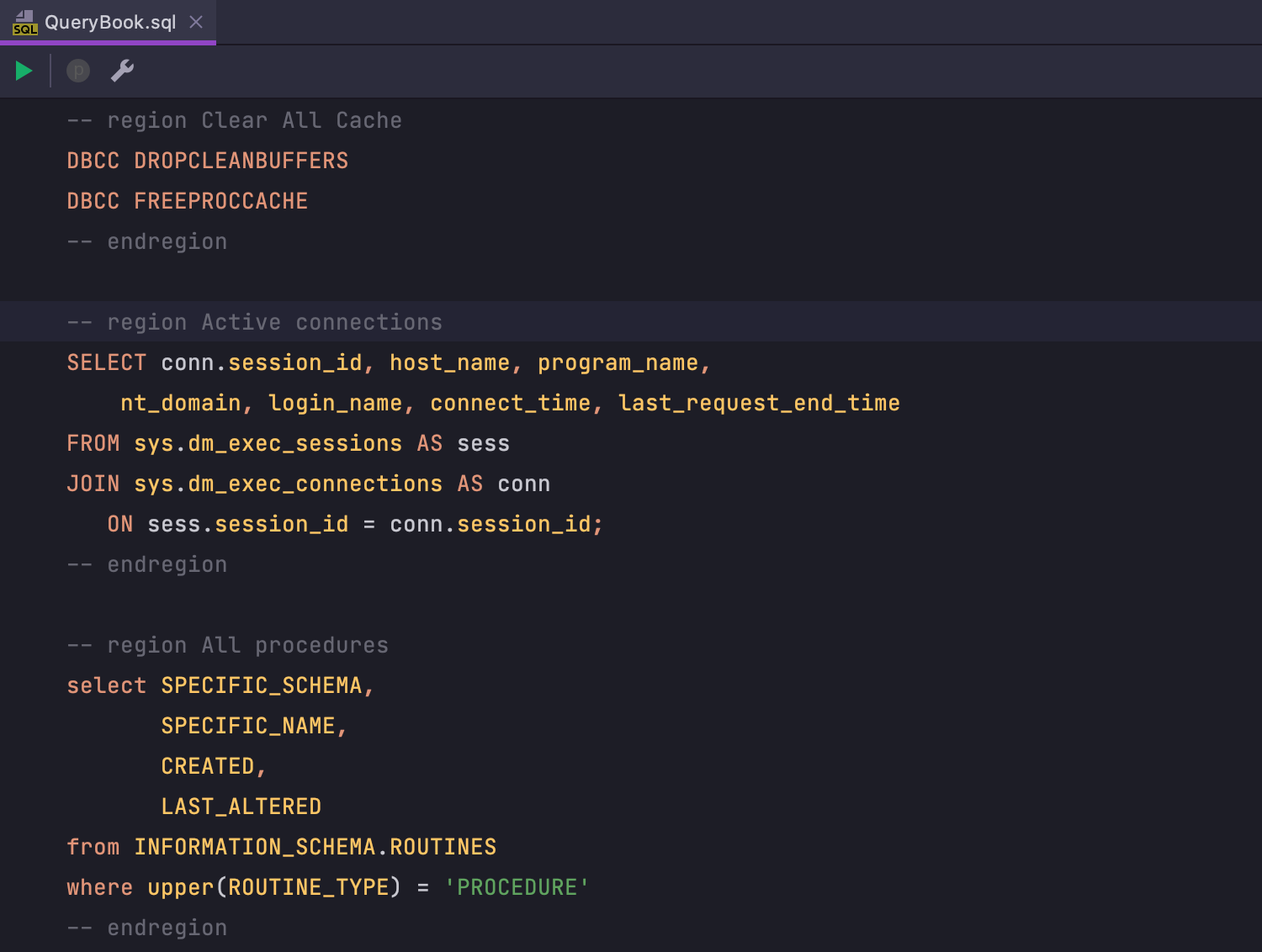Click the login_name column
The width and height of the screenshot is (1262, 952).
click(x=336, y=404)
